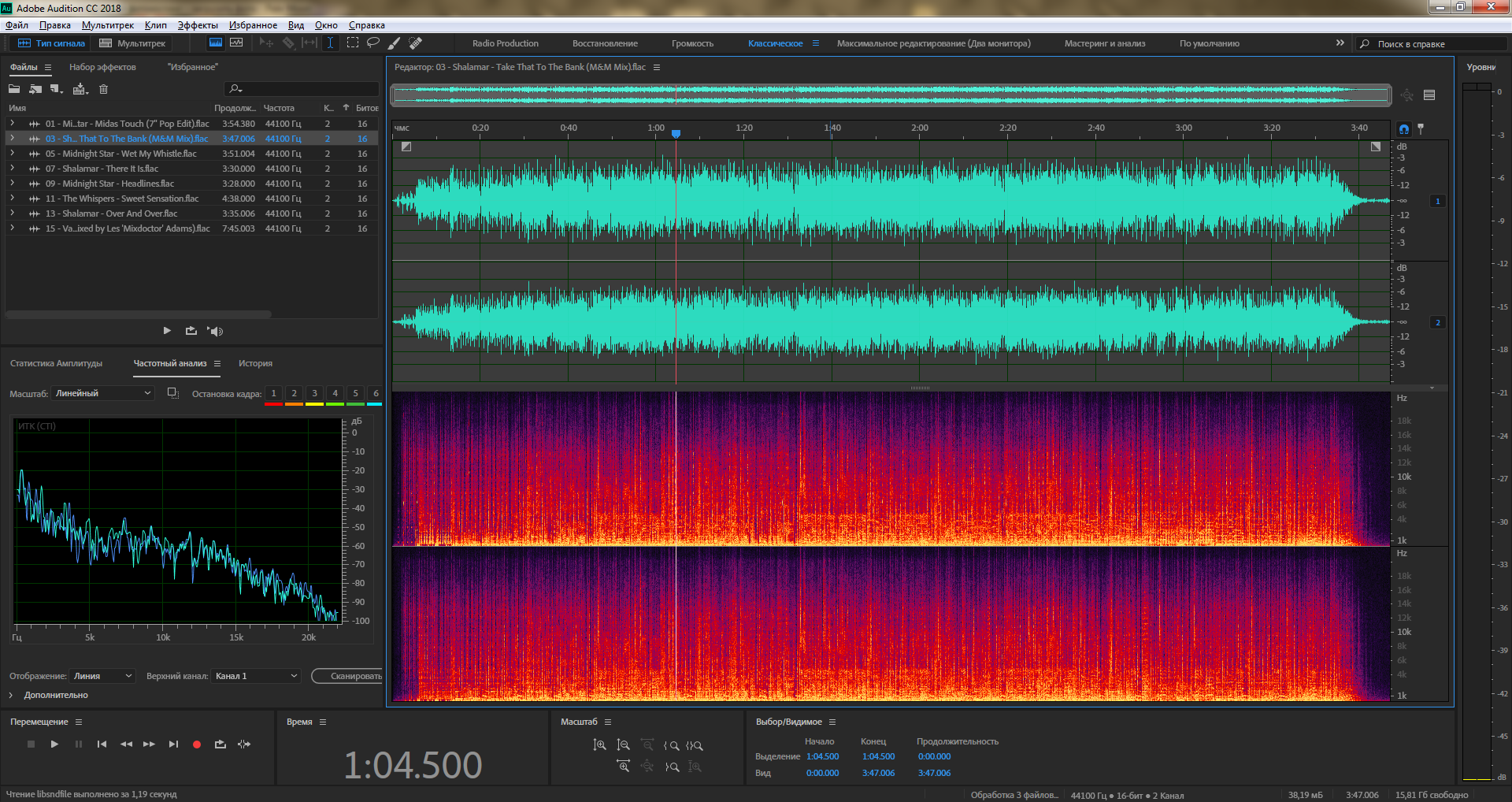The image size is (1512, 802).
Task: Select Восстановление workspace
Action: coord(605,43)
